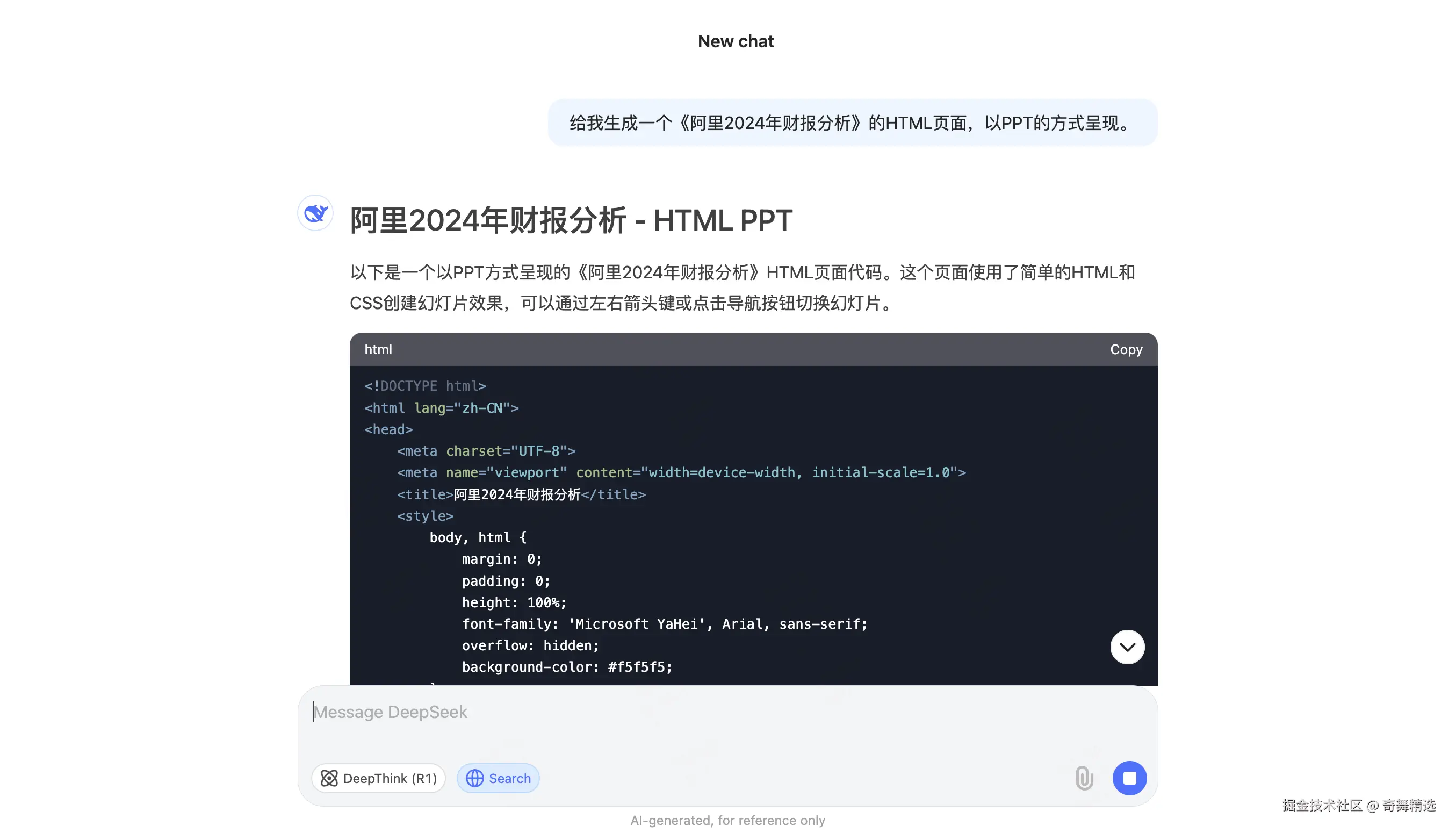Click the background-color #f5f5f5 code line
The height and width of the screenshot is (833, 1456).
coord(567,667)
